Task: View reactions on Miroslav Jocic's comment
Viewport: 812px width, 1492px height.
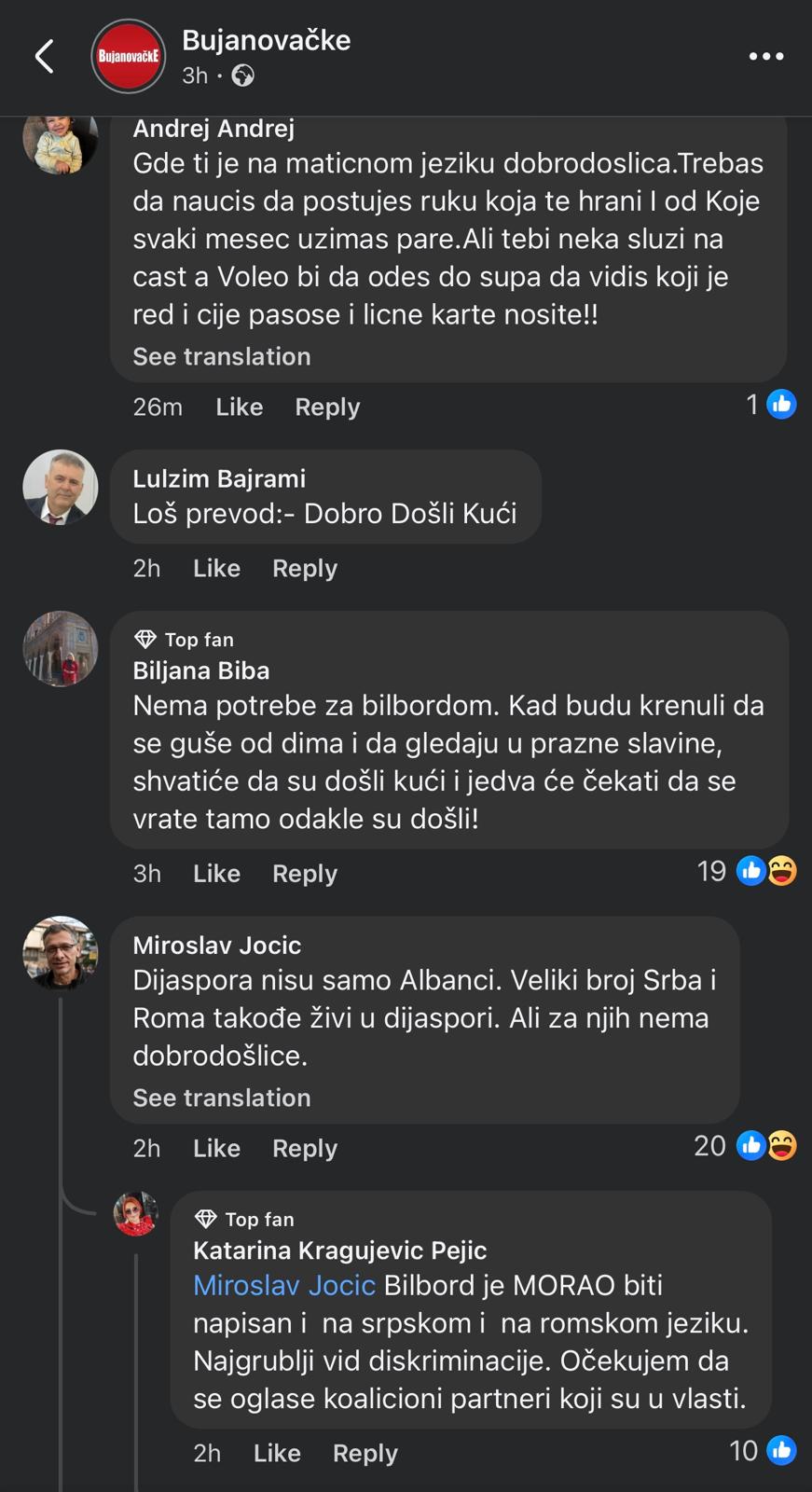Action: click(x=746, y=1145)
